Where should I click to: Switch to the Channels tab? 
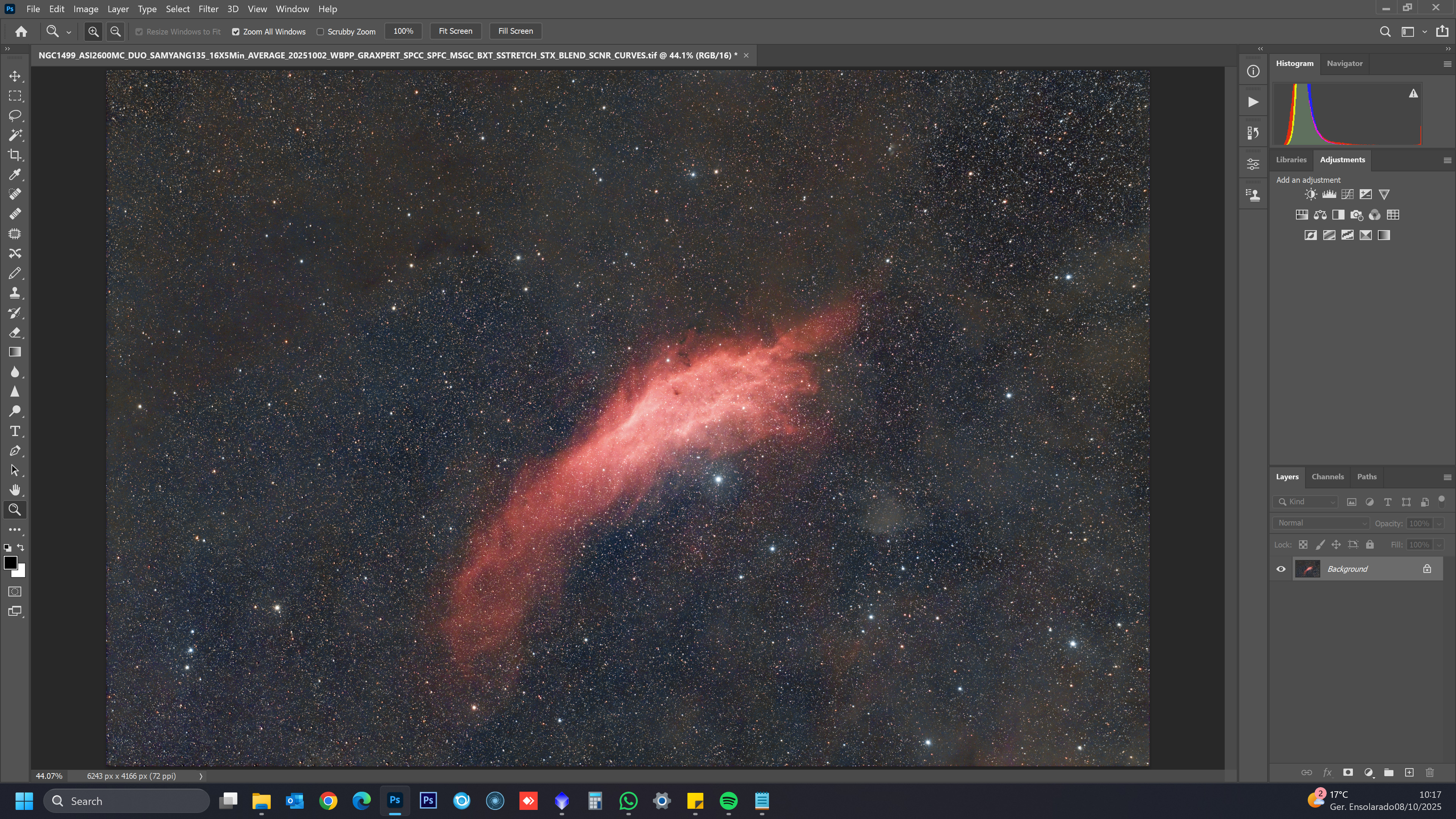coord(1327,477)
